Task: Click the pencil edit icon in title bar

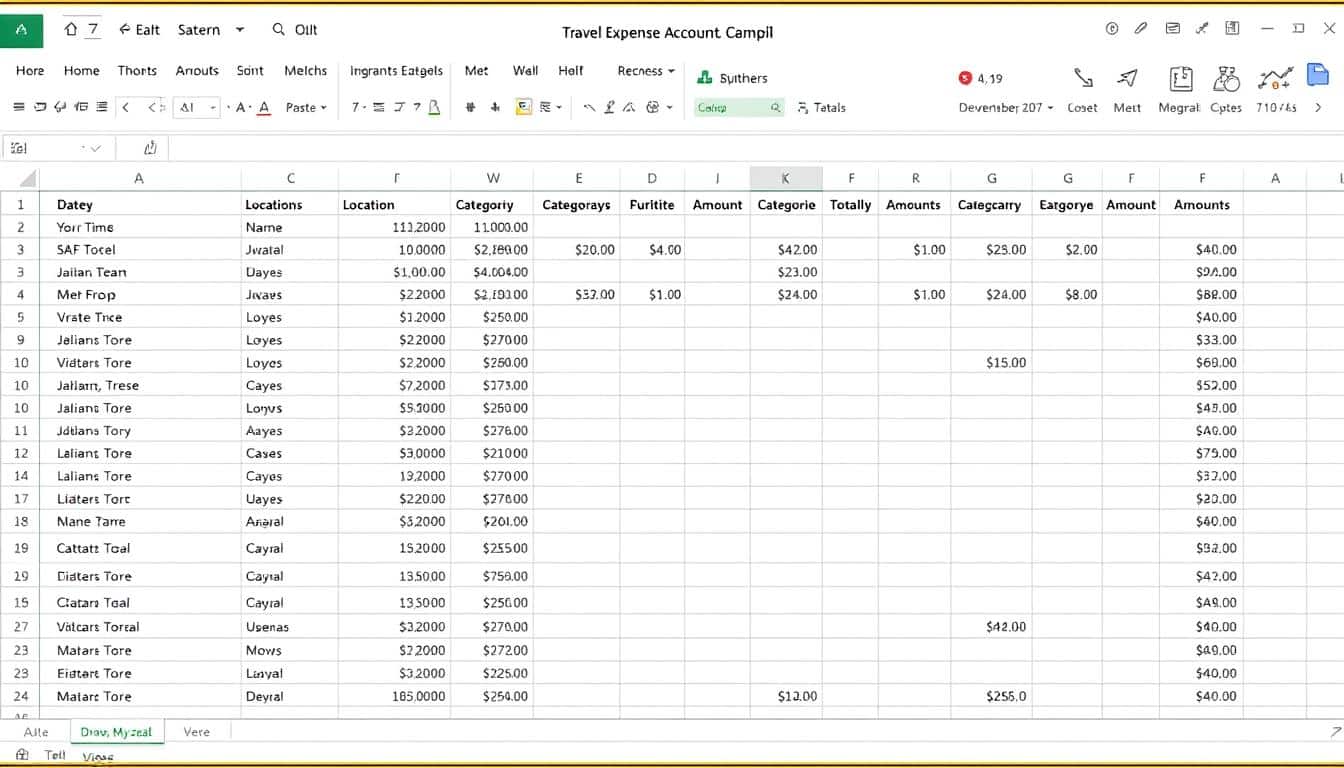Action: tap(1141, 29)
